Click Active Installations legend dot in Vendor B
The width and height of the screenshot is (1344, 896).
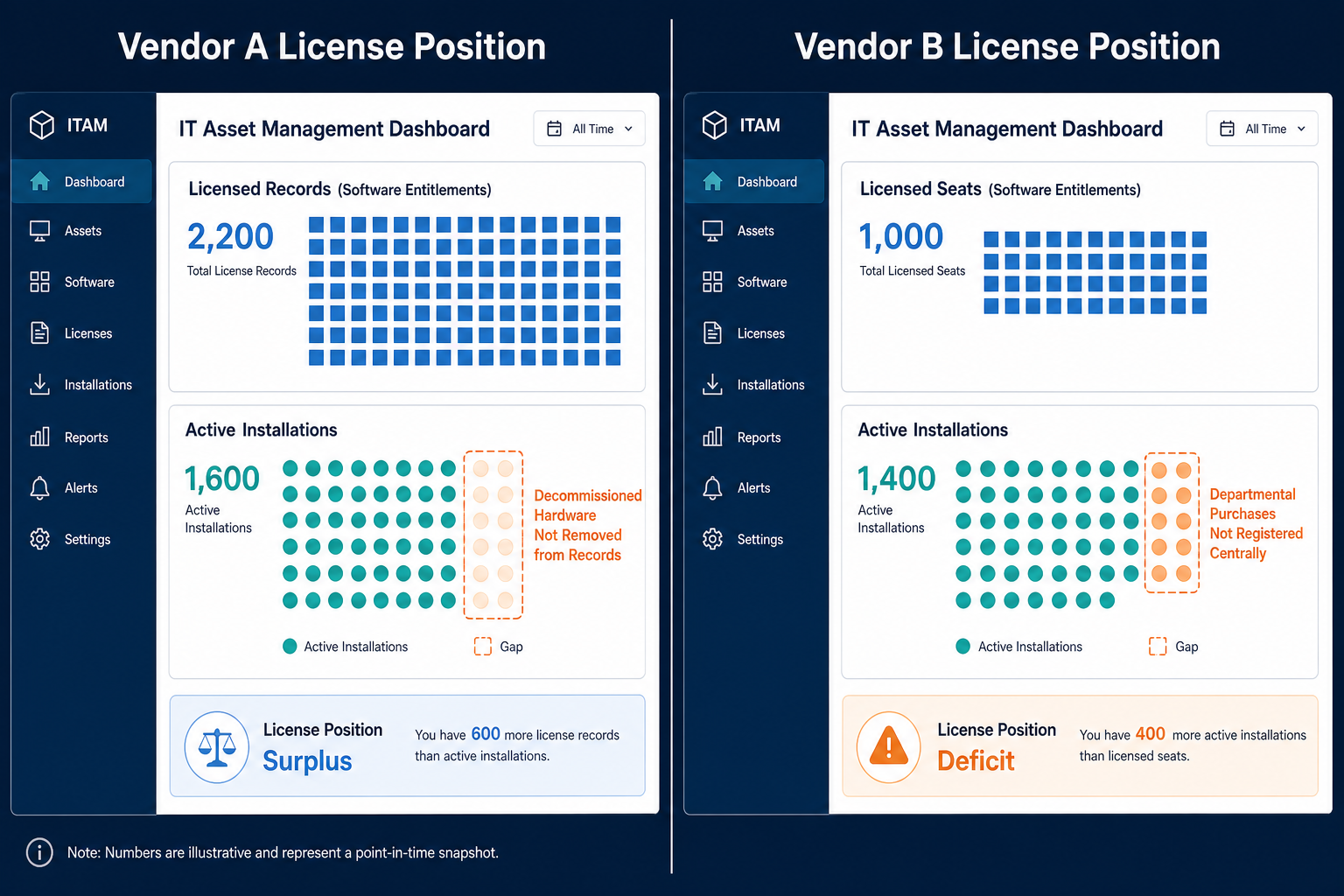pyautogui.click(x=963, y=647)
